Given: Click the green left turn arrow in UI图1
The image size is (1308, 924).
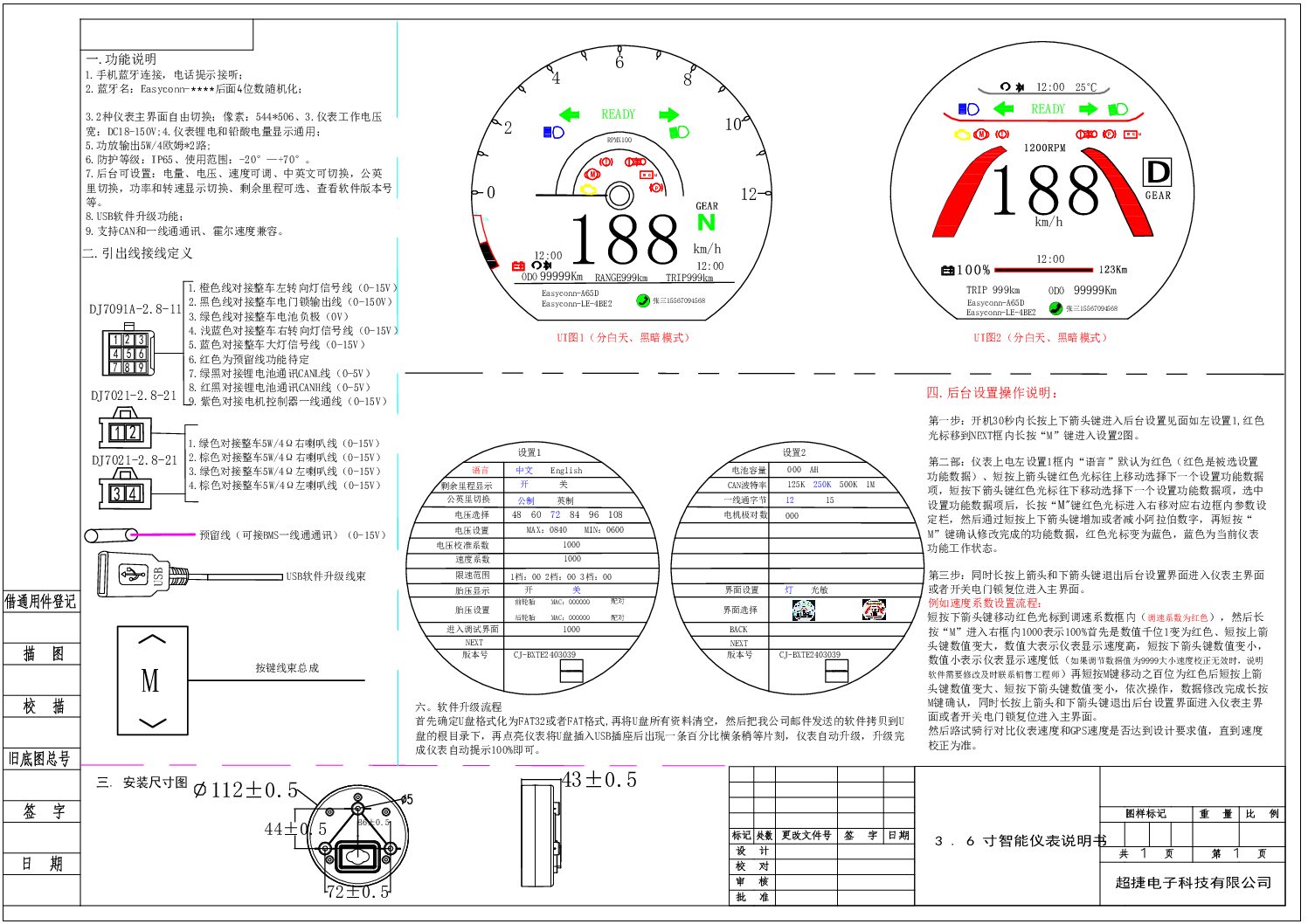Looking at the screenshot, I should click(x=570, y=114).
